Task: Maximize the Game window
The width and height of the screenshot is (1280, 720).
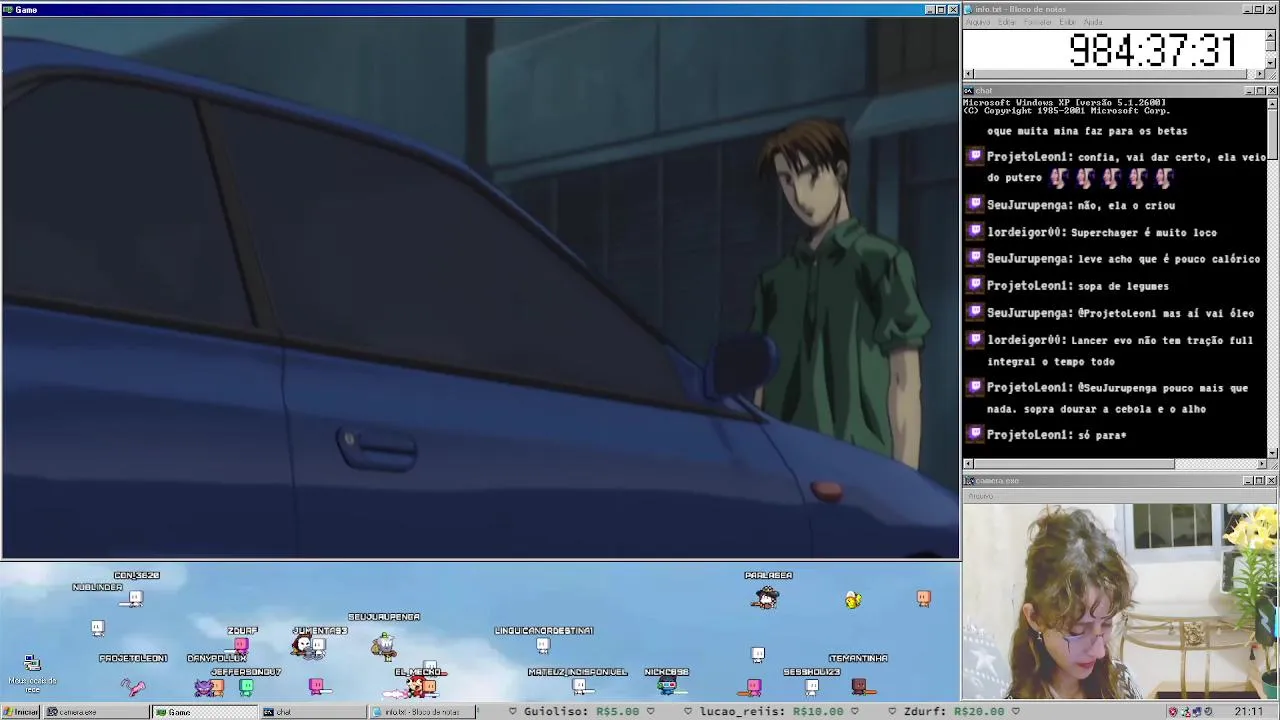Action: (940, 10)
